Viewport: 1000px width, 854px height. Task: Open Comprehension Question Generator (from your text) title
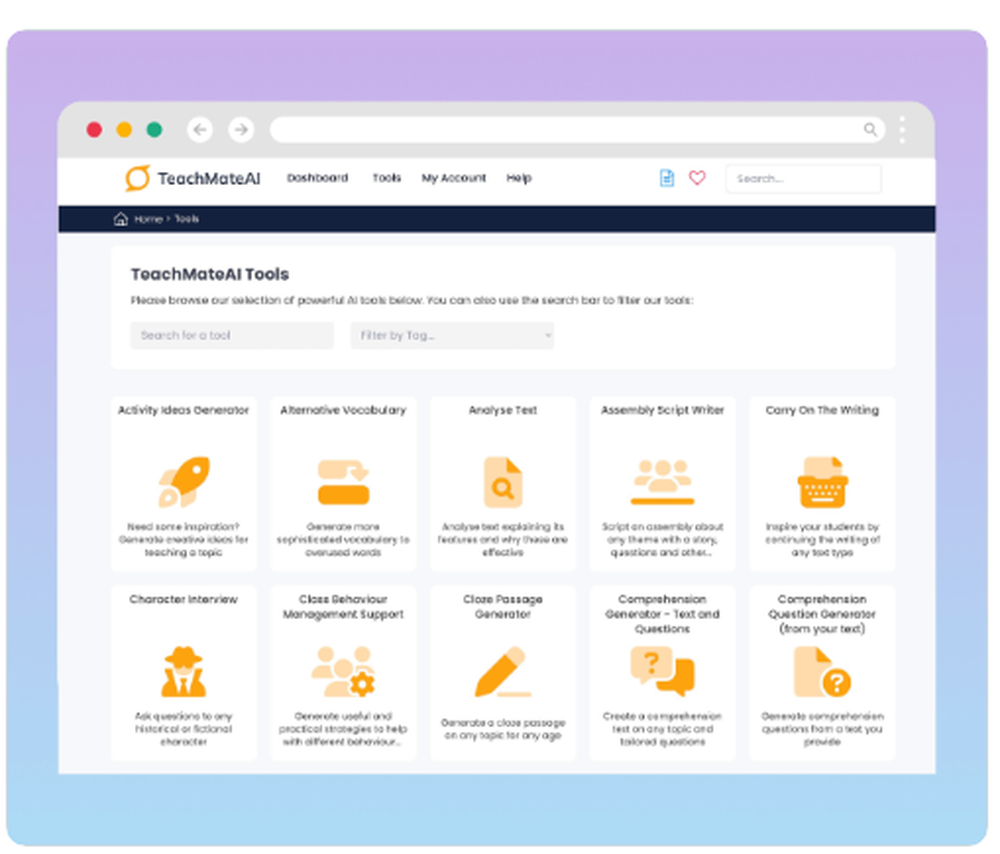[823, 614]
